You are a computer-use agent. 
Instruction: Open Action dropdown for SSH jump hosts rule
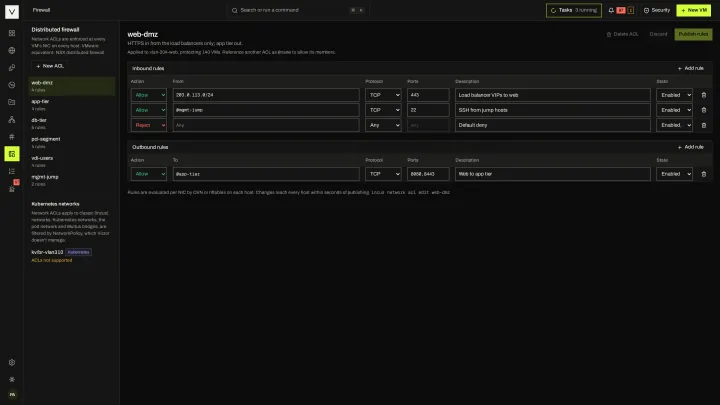click(x=149, y=110)
